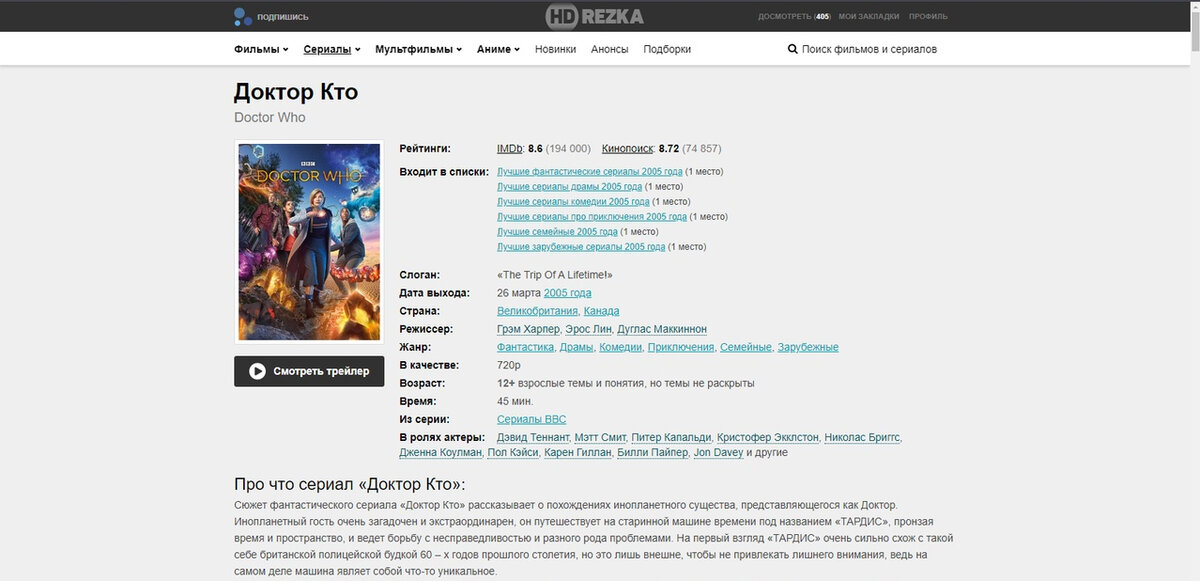
Task: Click the Доктор Кто title heading
Action: 296,92
